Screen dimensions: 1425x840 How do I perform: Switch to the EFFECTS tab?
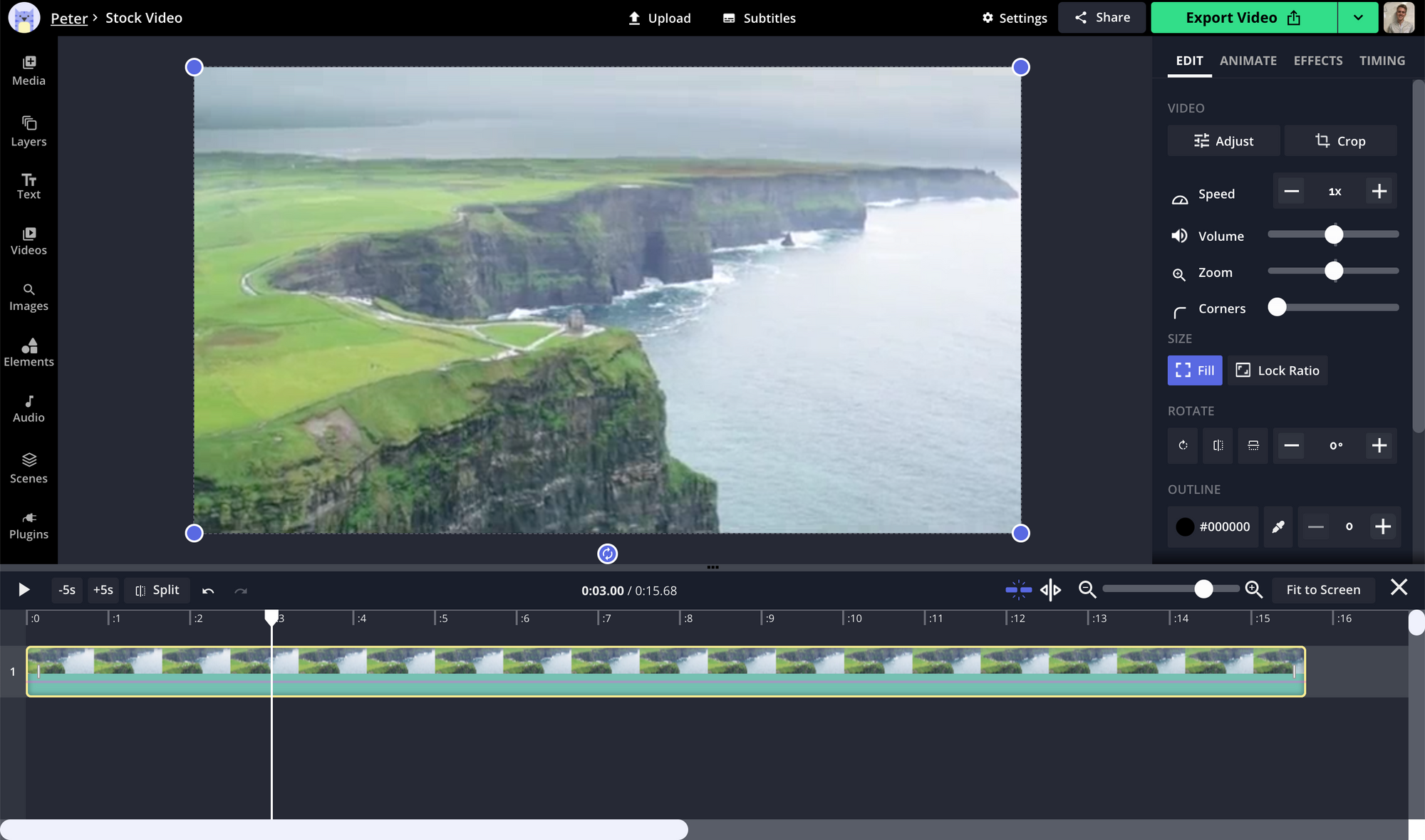tap(1317, 61)
